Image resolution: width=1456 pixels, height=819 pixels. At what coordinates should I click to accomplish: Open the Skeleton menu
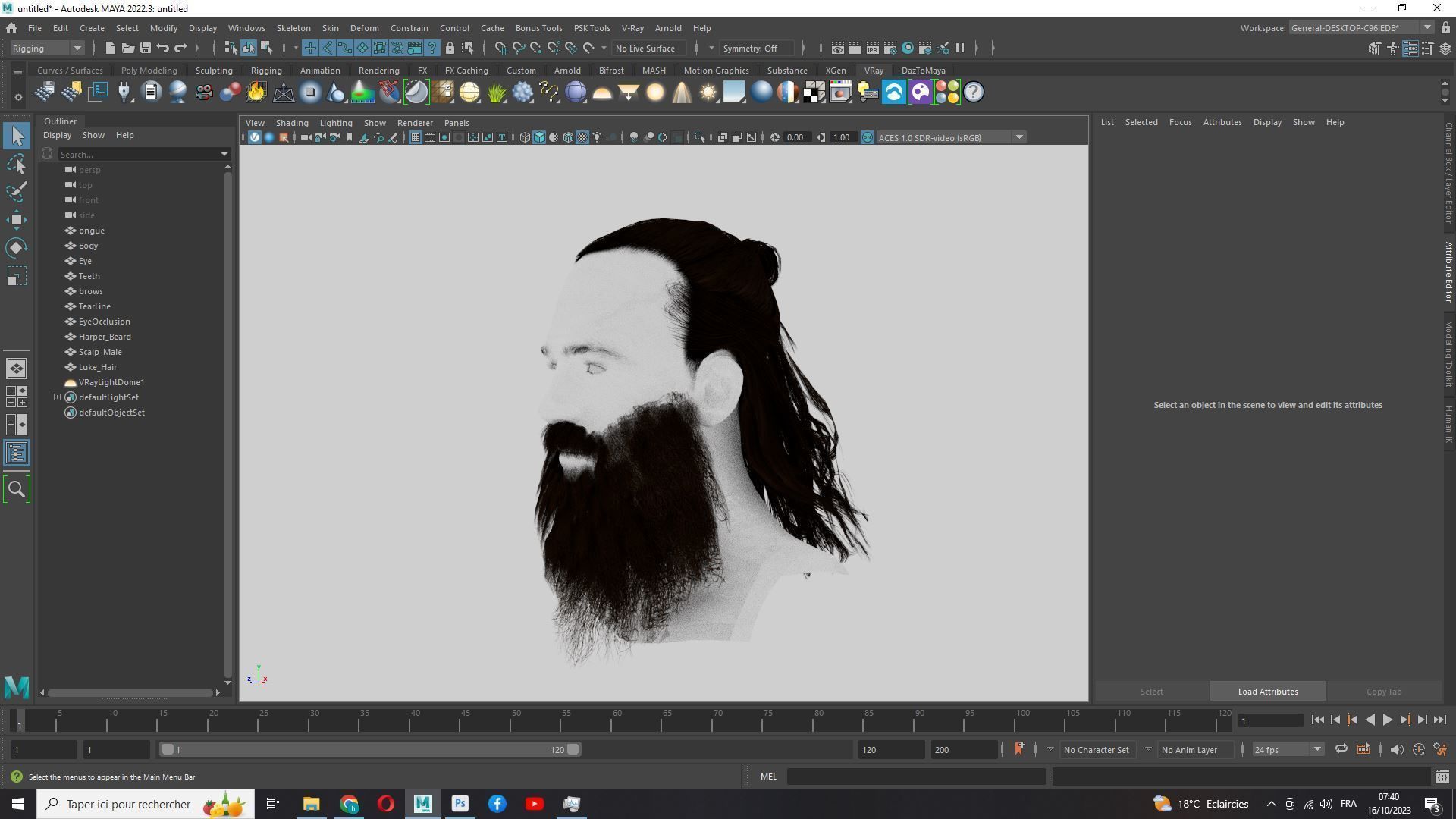point(293,28)
